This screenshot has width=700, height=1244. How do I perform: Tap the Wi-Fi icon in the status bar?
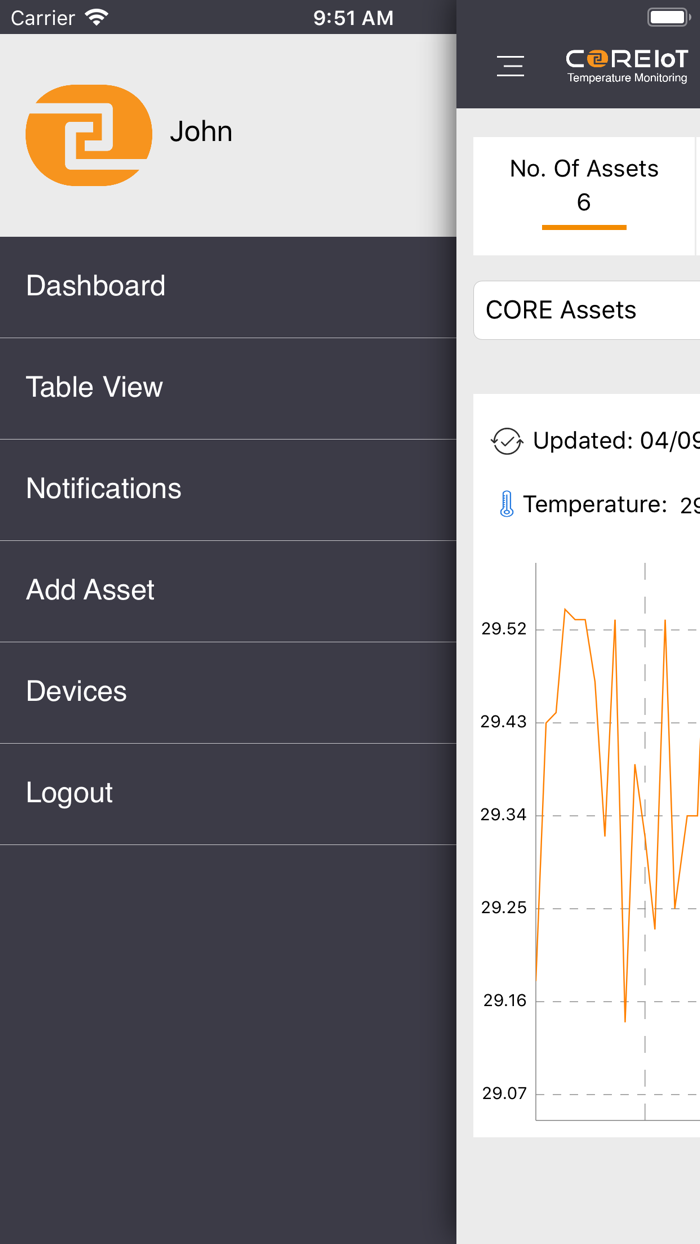click(x=96, y=15)
